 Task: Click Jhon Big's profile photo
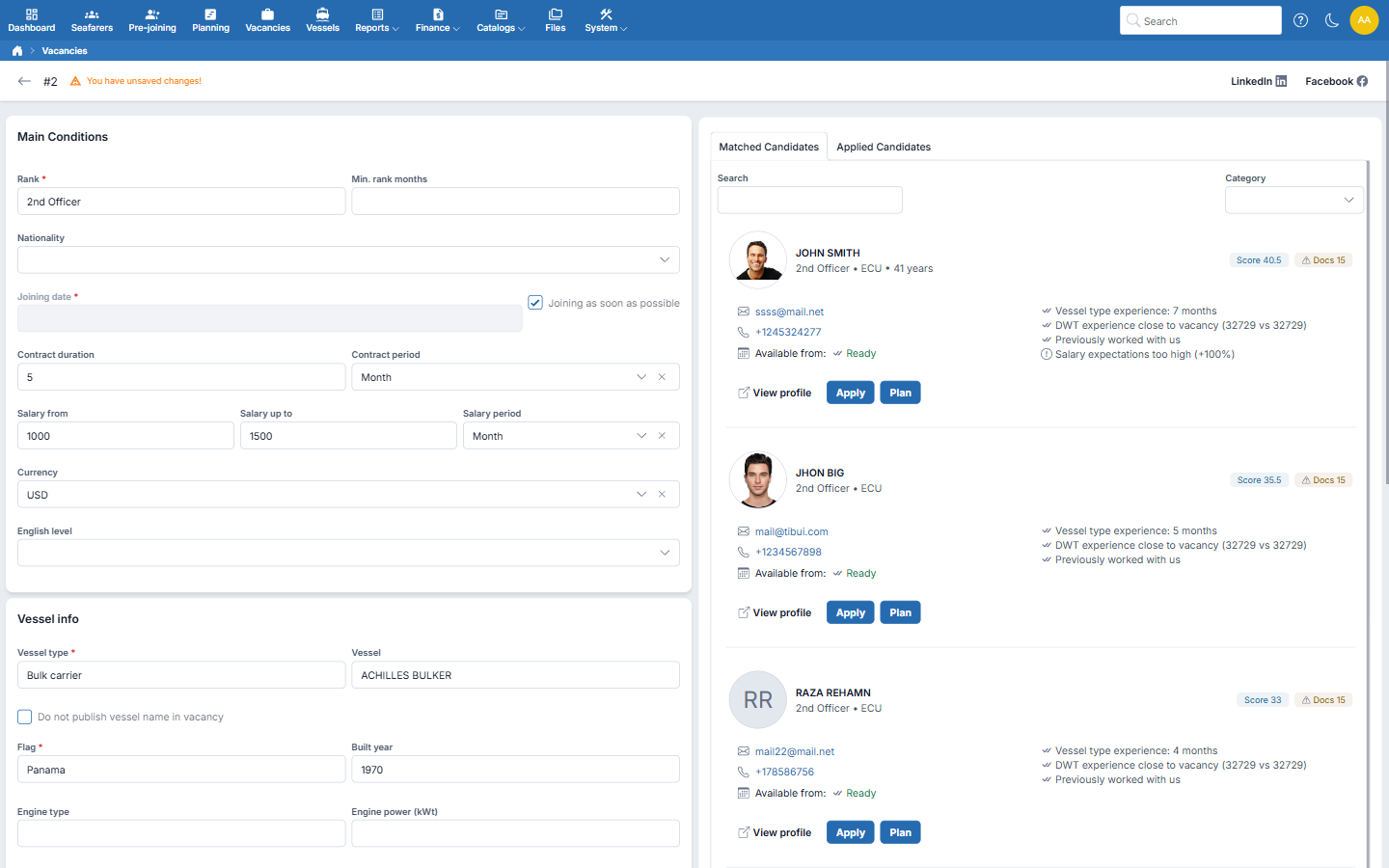[x=758, y=479]
